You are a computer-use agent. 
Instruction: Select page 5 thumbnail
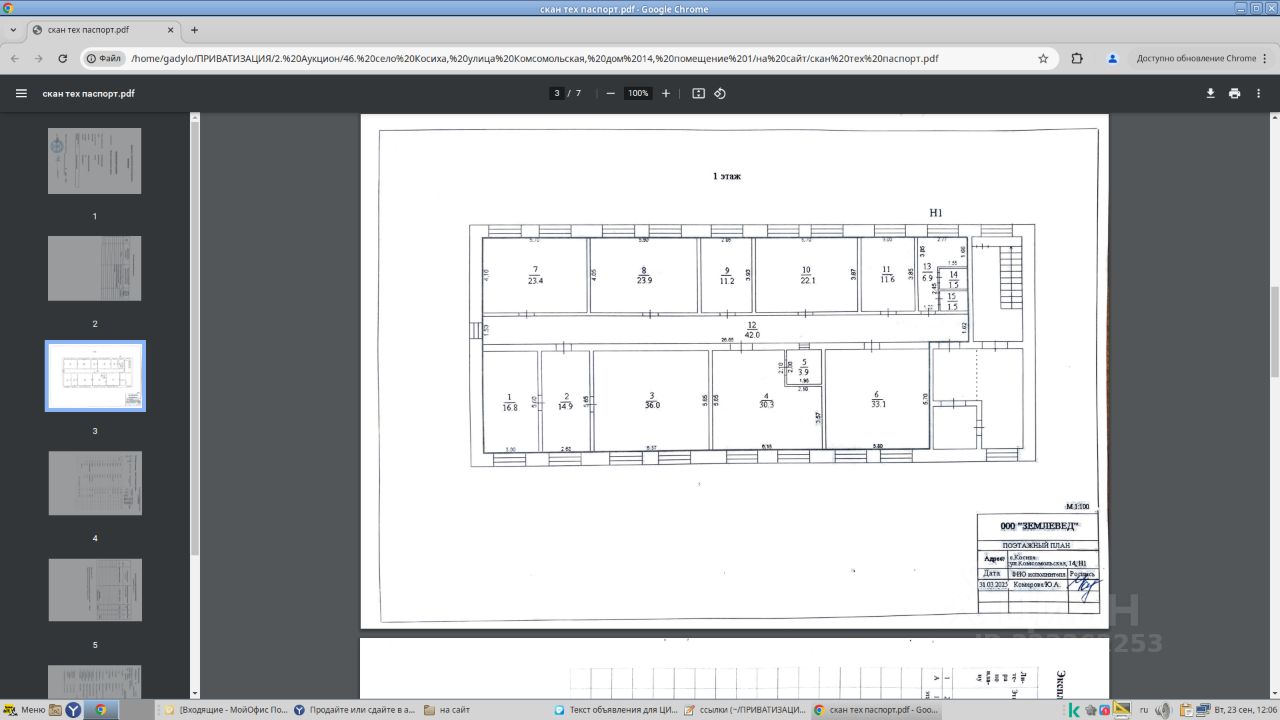[x=95, y=590]
